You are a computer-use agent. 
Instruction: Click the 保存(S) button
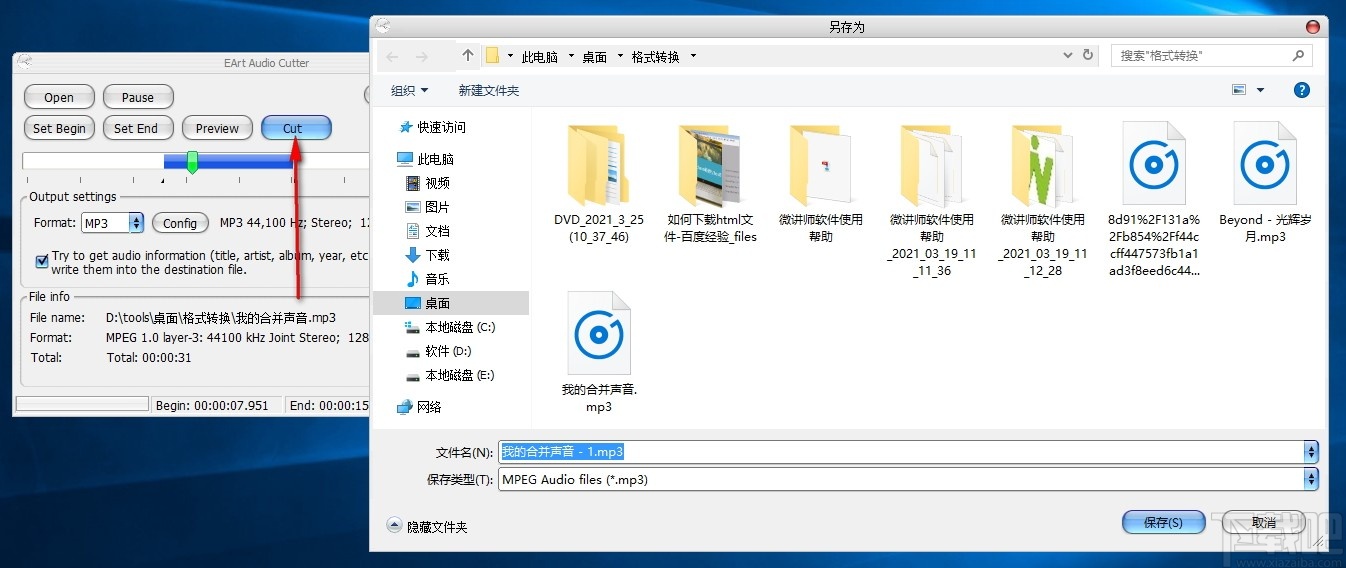pyautogui.click(x=1162, y=522)
